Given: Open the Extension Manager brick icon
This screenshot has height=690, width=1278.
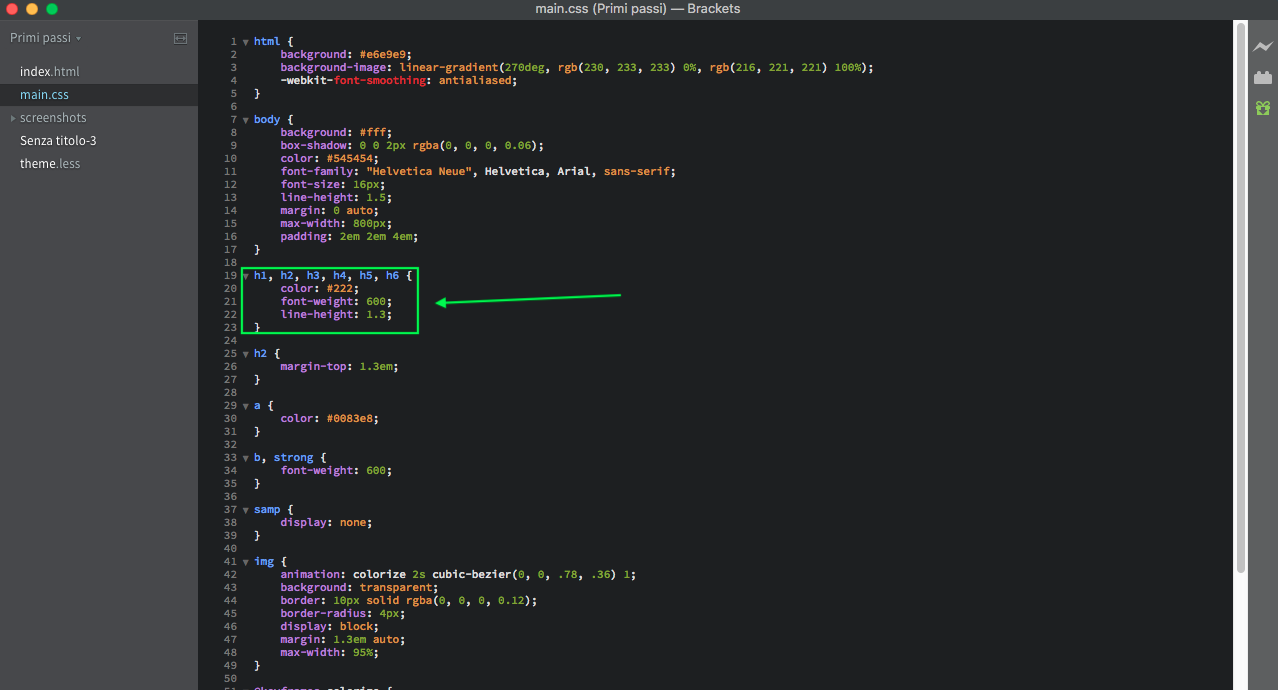Looking at the screenshot, I should point(1263,77).
